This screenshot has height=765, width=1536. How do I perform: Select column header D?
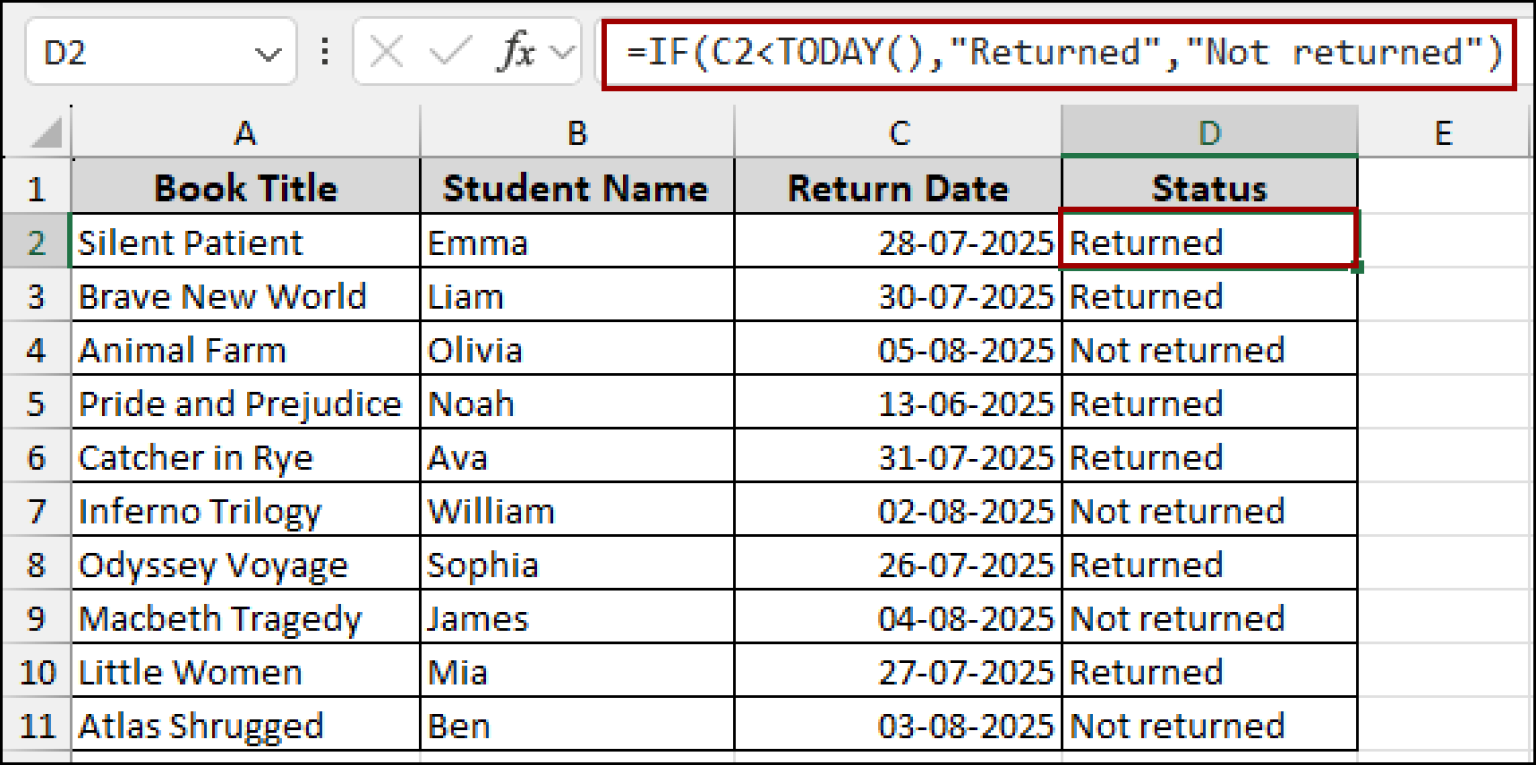1209,131
